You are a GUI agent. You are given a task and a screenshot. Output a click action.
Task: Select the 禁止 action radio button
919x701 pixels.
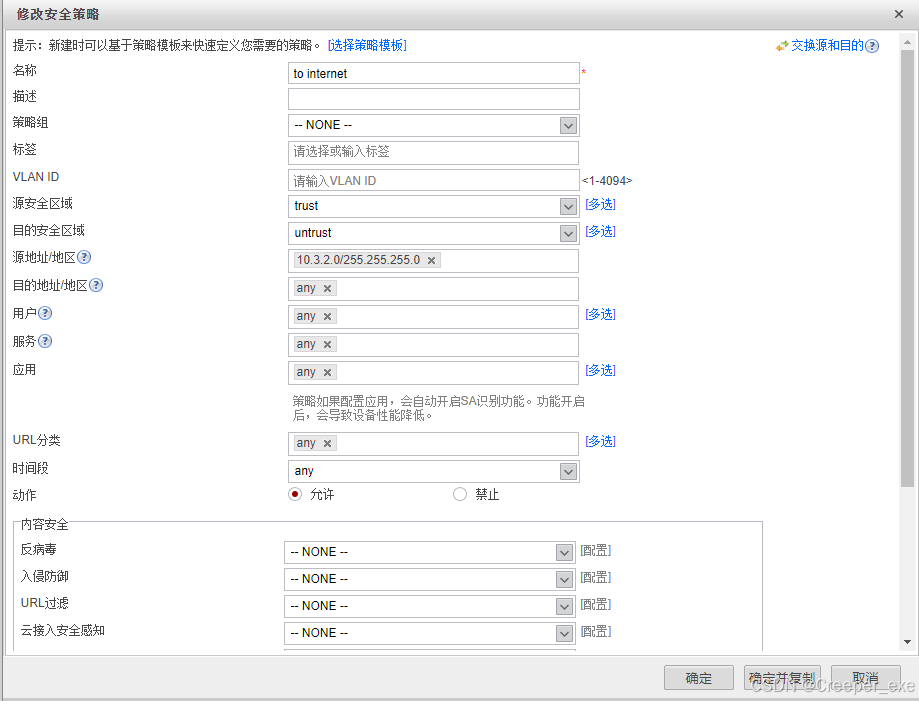coord(460,494)
